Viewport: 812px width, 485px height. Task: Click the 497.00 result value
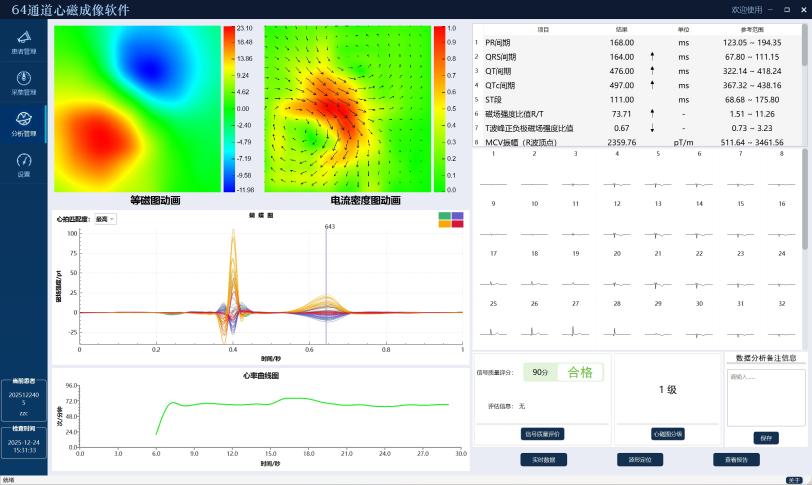(x=621, y=85)
